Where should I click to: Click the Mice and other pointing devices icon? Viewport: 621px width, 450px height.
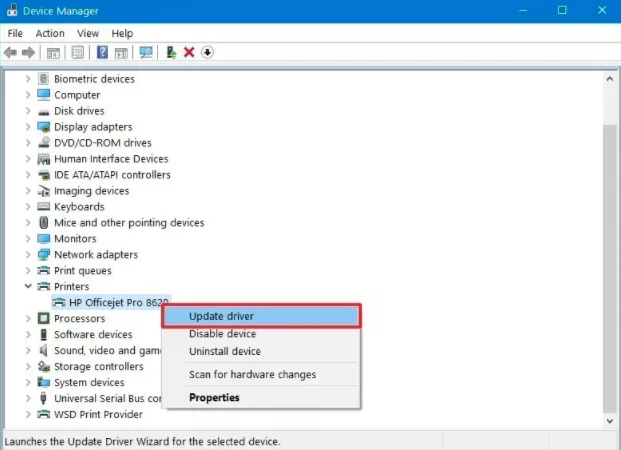[44, 222]
